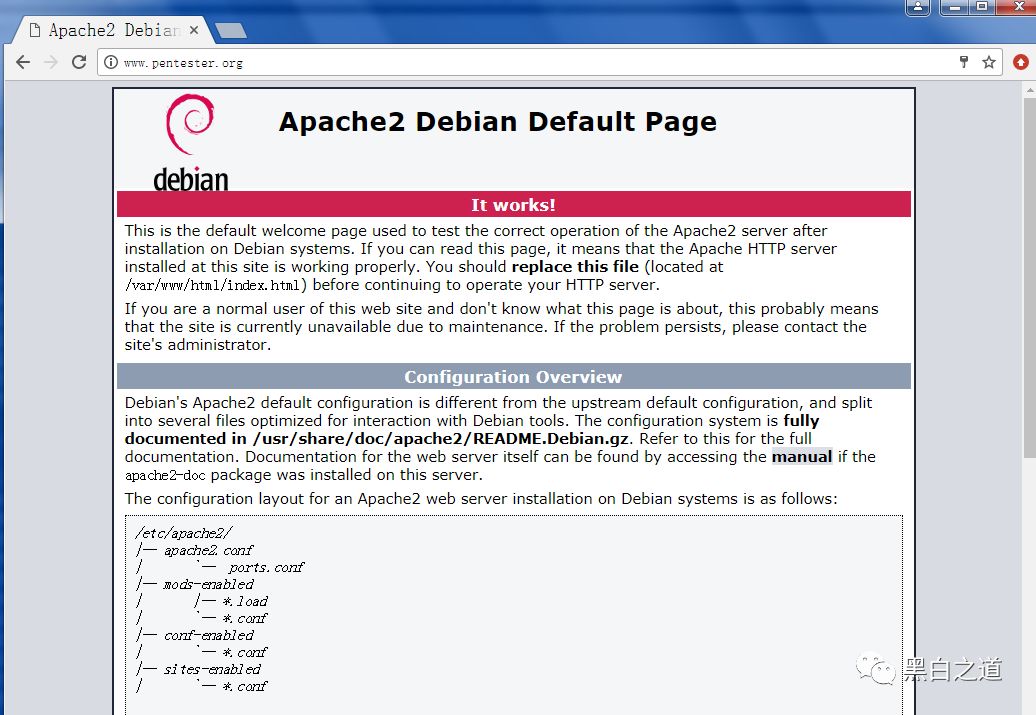Bookmark this page with the star icon
This screenshot has width=1036, height=715.
tap(988, 62)
